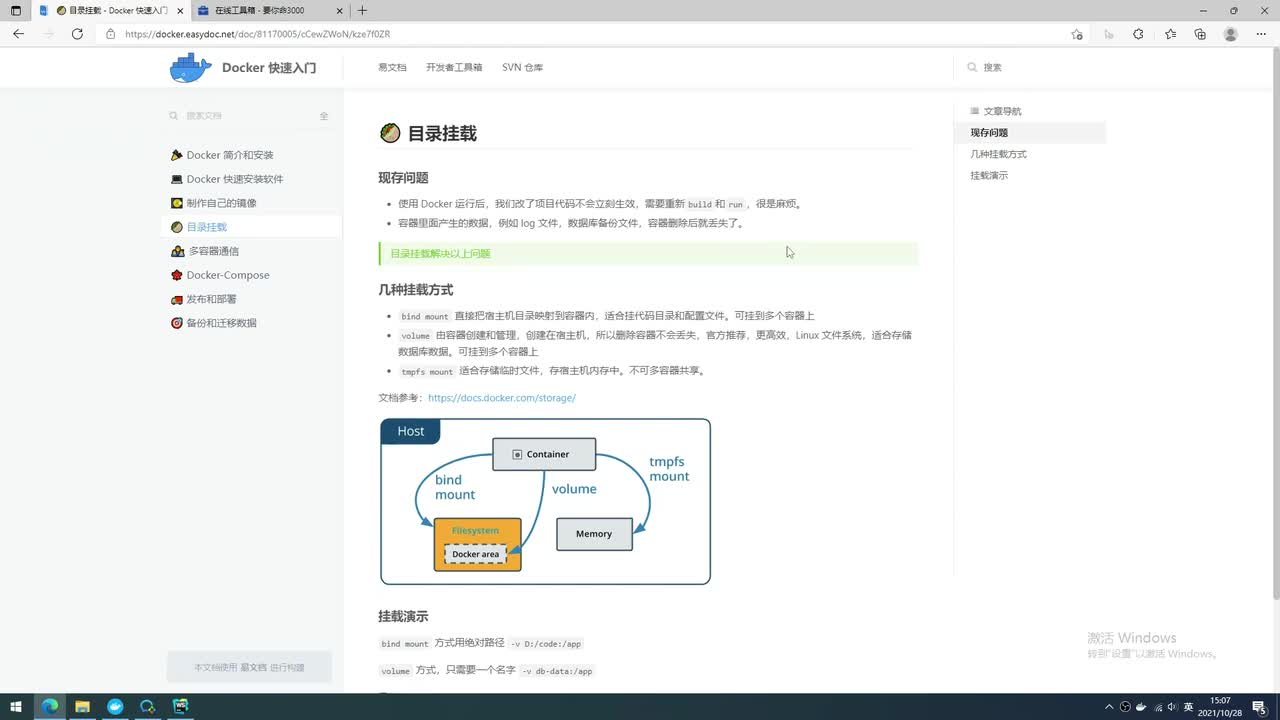Image resolution: width=1280 pixels, height=720 pixels.
Task: Click the 挂载演示 heading
Action: tap(403, 616)
